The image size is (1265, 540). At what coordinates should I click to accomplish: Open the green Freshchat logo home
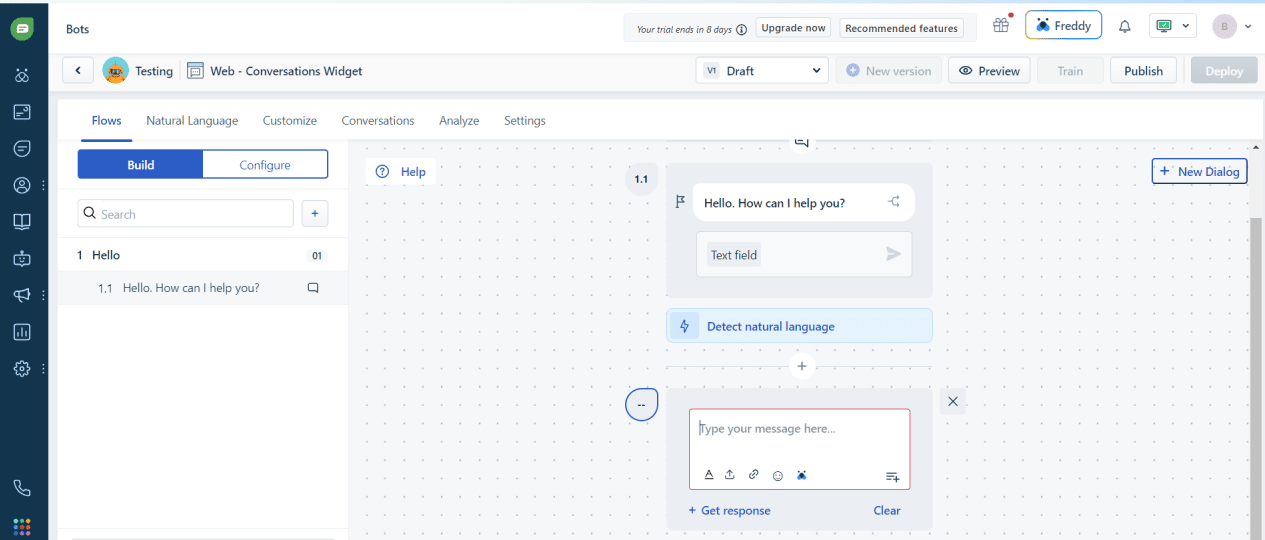point(22,29)
